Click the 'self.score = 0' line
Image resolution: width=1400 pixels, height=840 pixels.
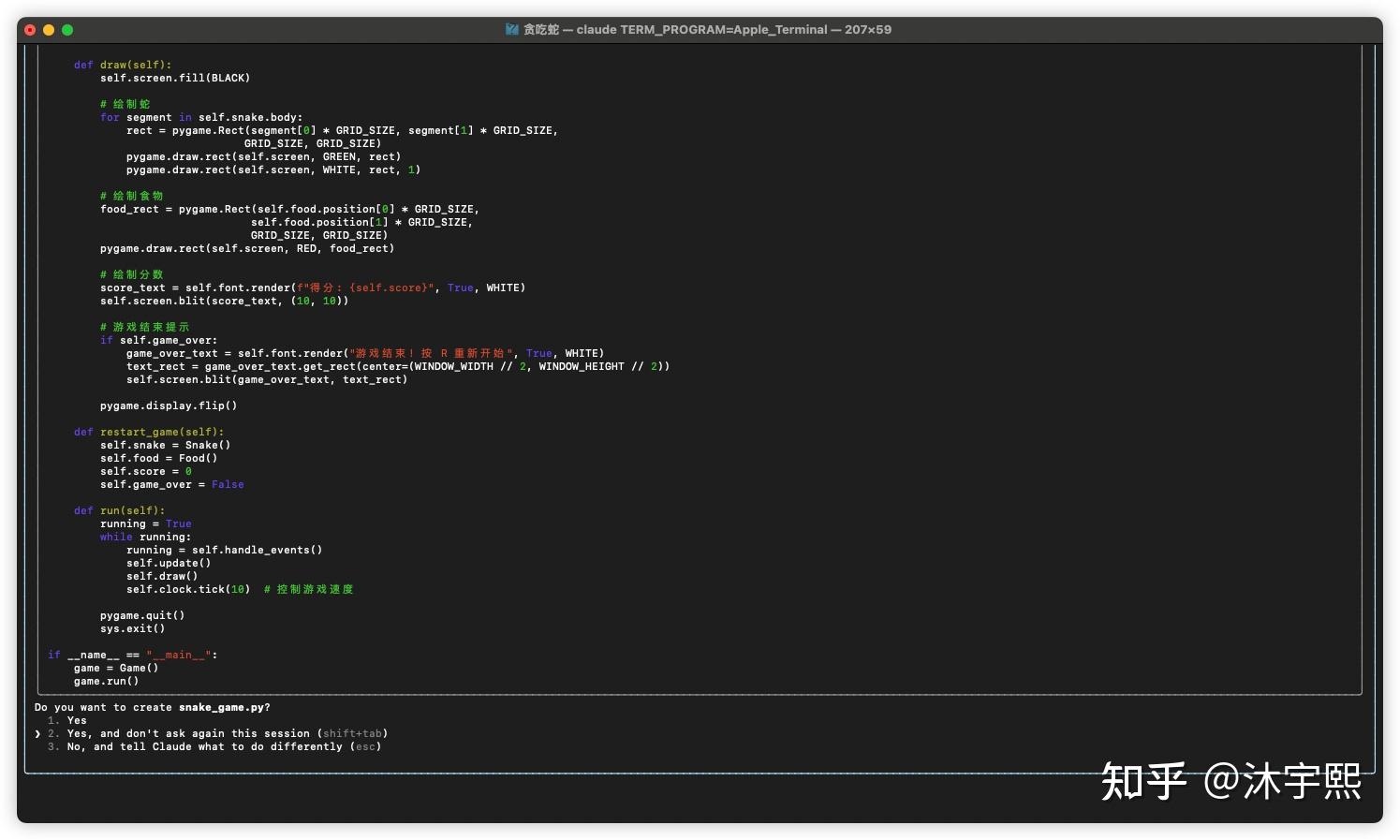tap(145, 471)
